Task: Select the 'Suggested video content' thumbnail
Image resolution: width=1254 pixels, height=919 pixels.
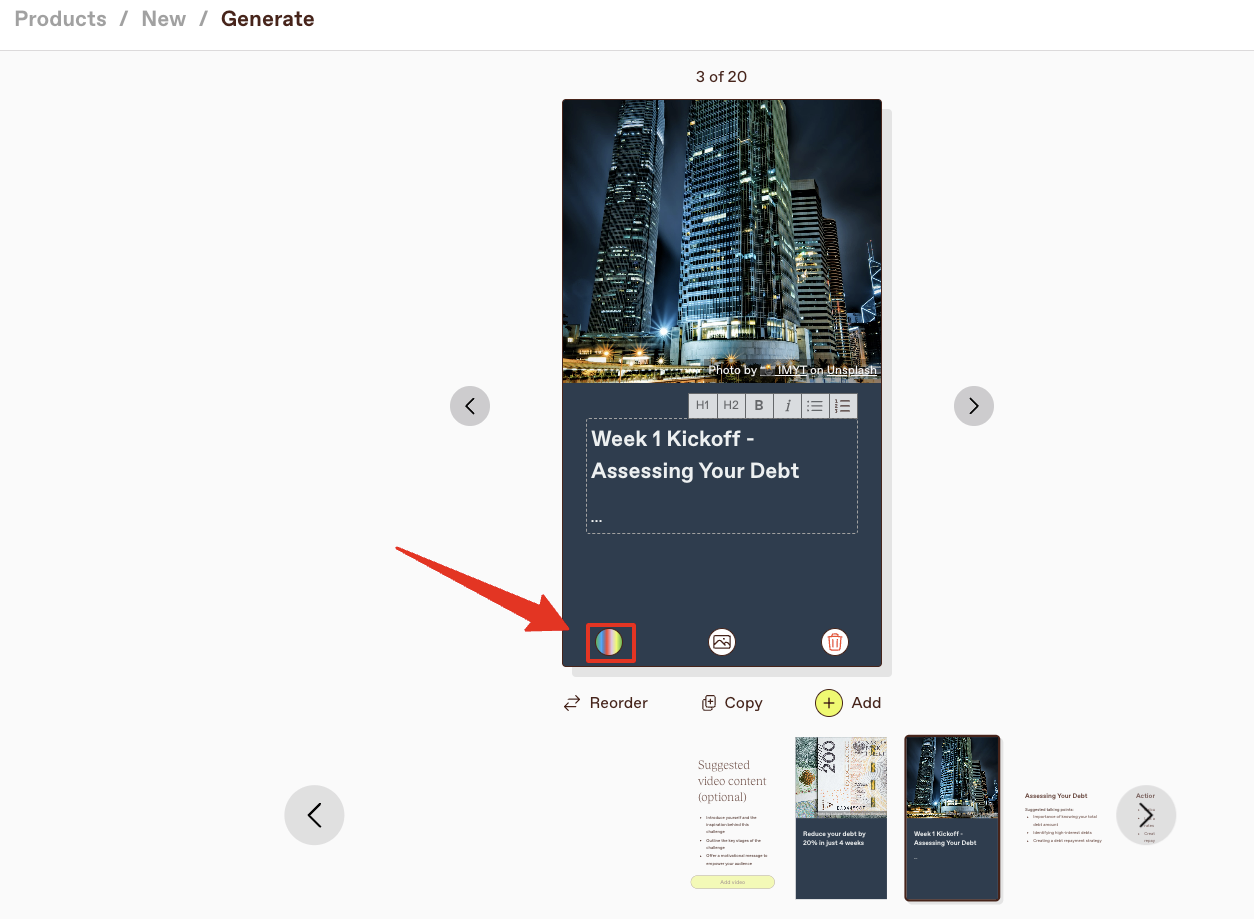Action: (732, 819)
